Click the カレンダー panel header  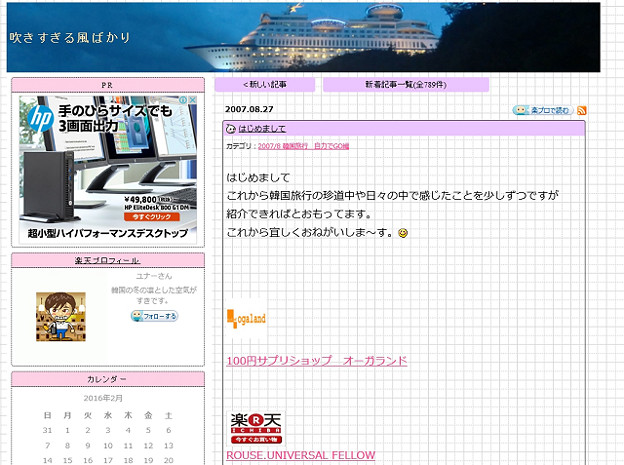point(108,379)
